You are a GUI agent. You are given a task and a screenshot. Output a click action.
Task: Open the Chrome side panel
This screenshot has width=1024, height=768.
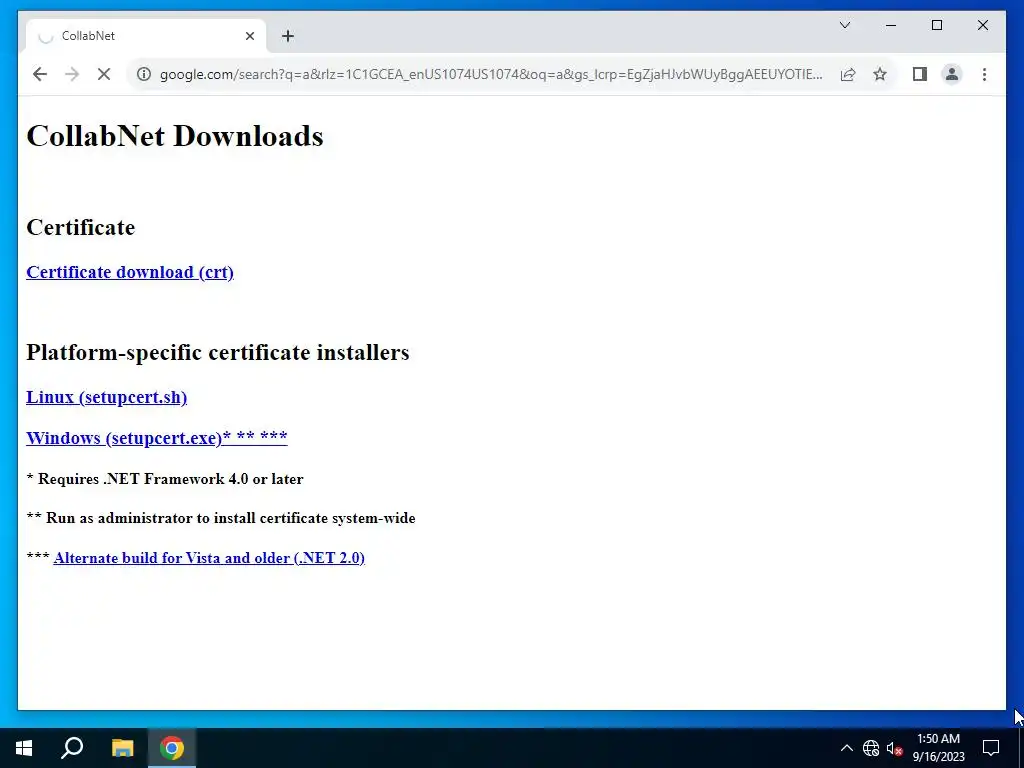coord(920,74)
